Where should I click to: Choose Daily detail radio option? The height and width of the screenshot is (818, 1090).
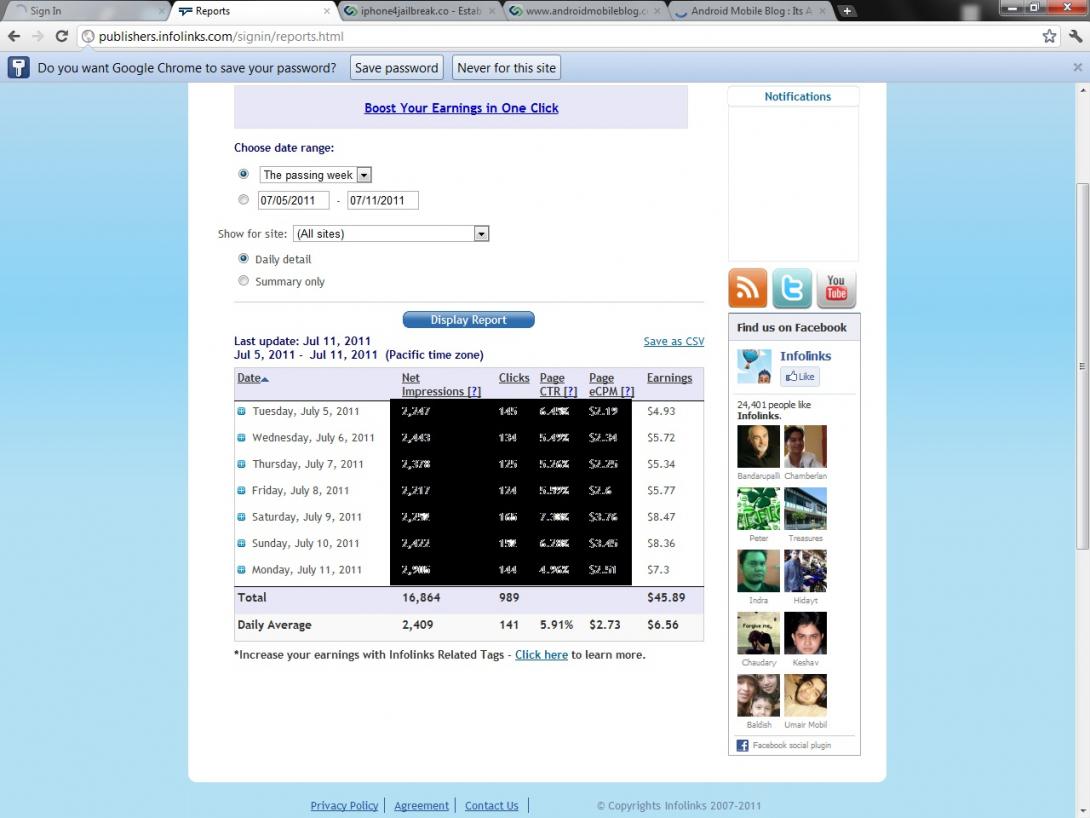tap(243, 258)
